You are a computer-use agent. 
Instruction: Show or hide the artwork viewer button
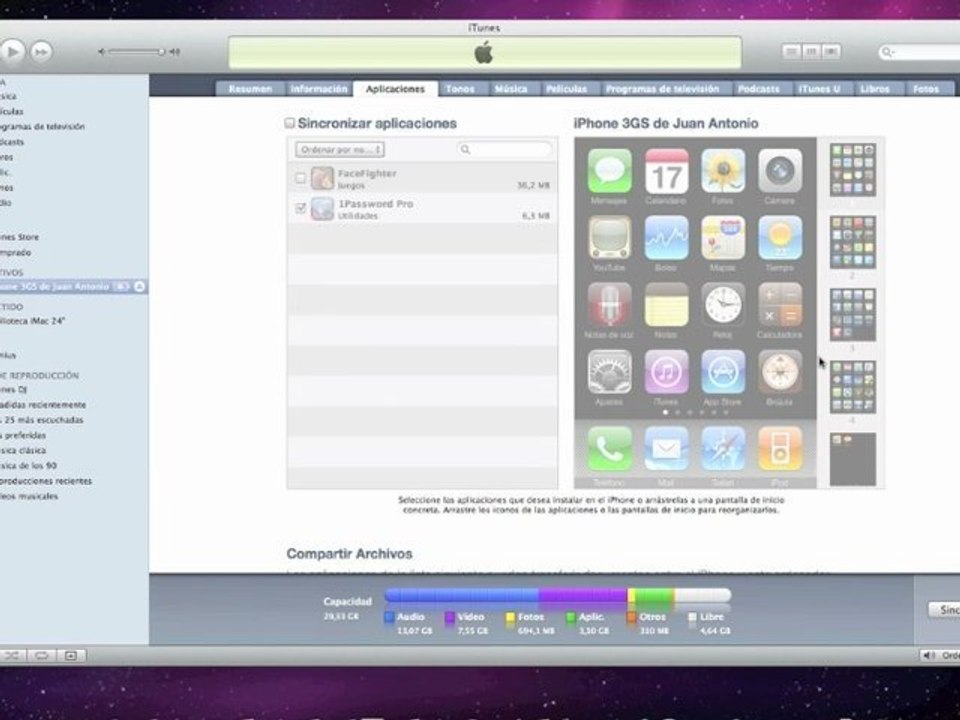(71, 656)
